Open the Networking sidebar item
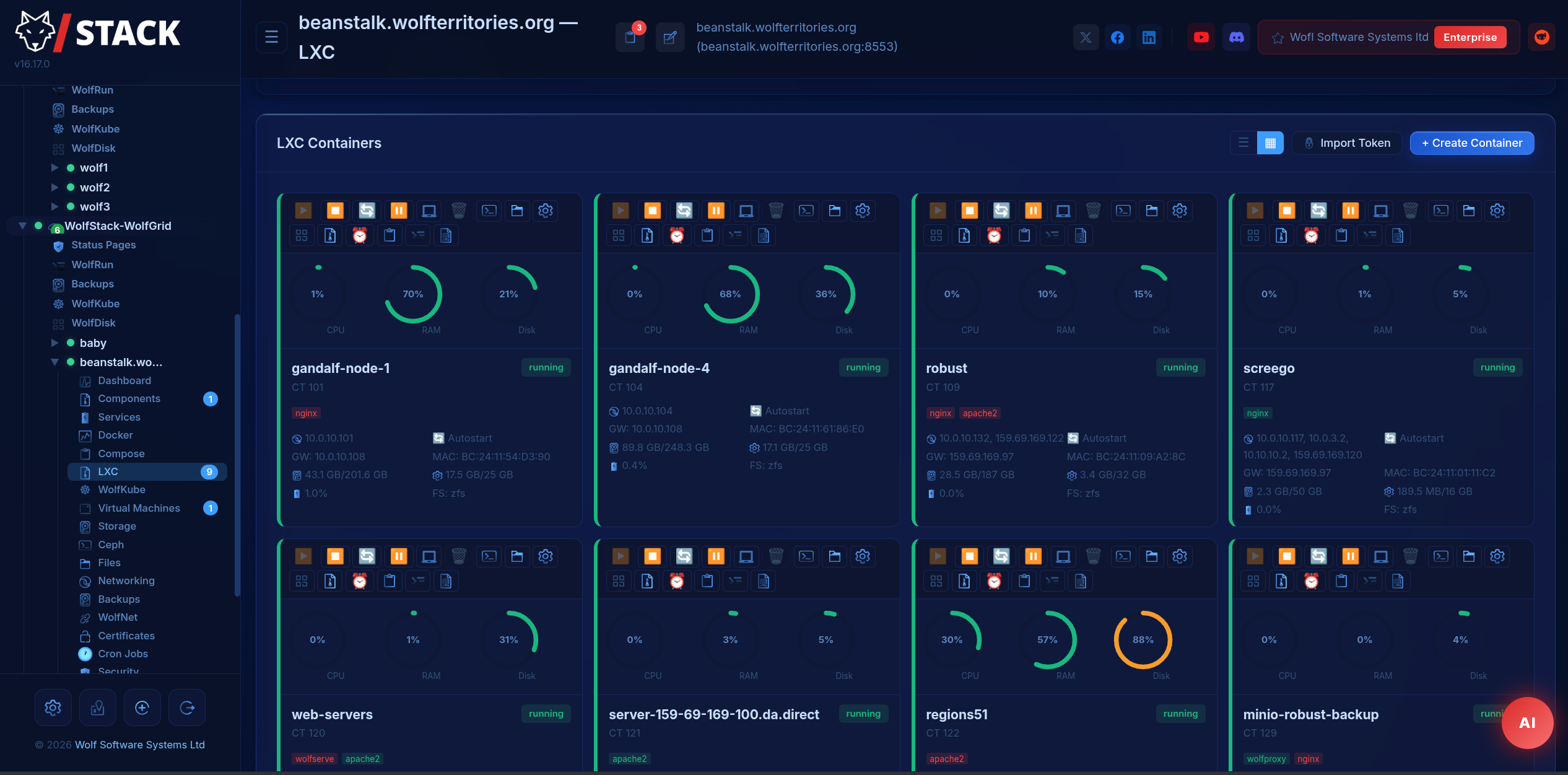The width and height of the screenshot is (1568, 775). click(x=126, y=580)
